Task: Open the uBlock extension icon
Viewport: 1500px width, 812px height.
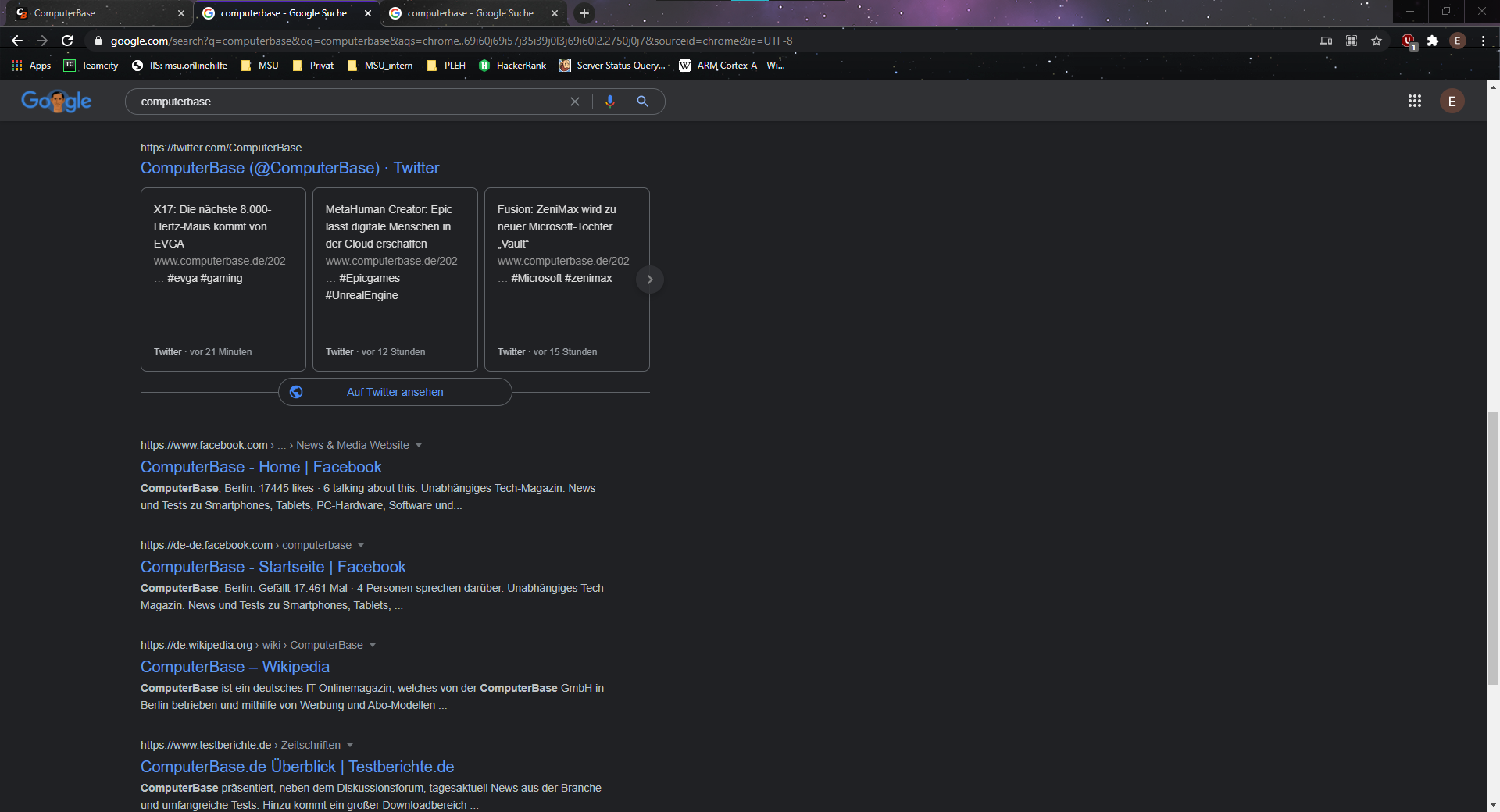Action: [x=1409, y=41]
